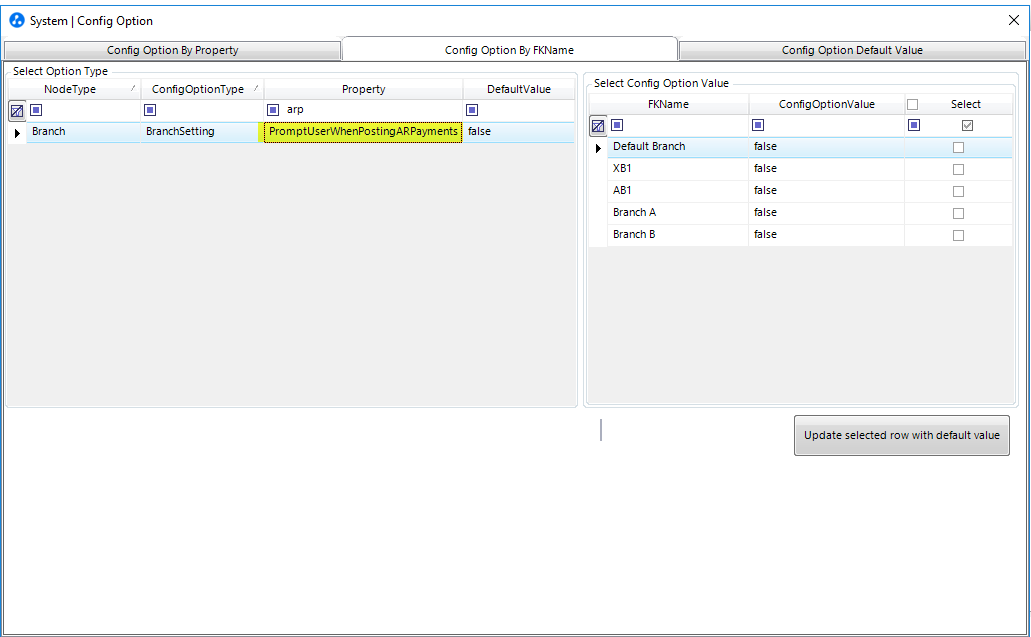Sort by the FKName column header
Image resolution: width=1031 pixels, height=637 pixels.
click(669, 104)
